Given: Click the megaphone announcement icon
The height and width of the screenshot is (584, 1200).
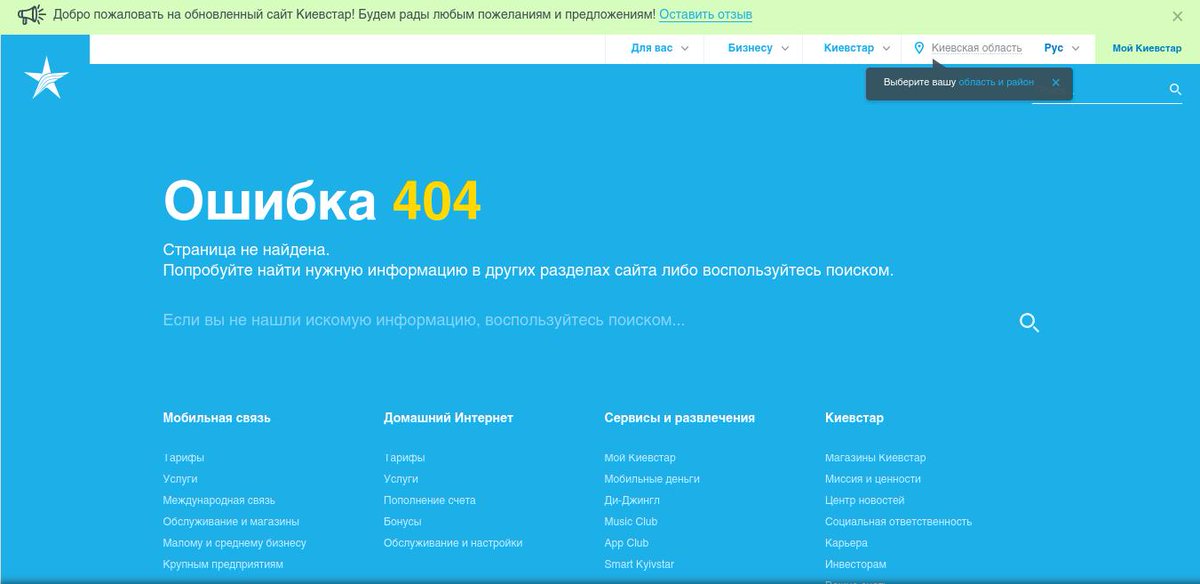Looking at the screenshot, I should click(32, 15).
